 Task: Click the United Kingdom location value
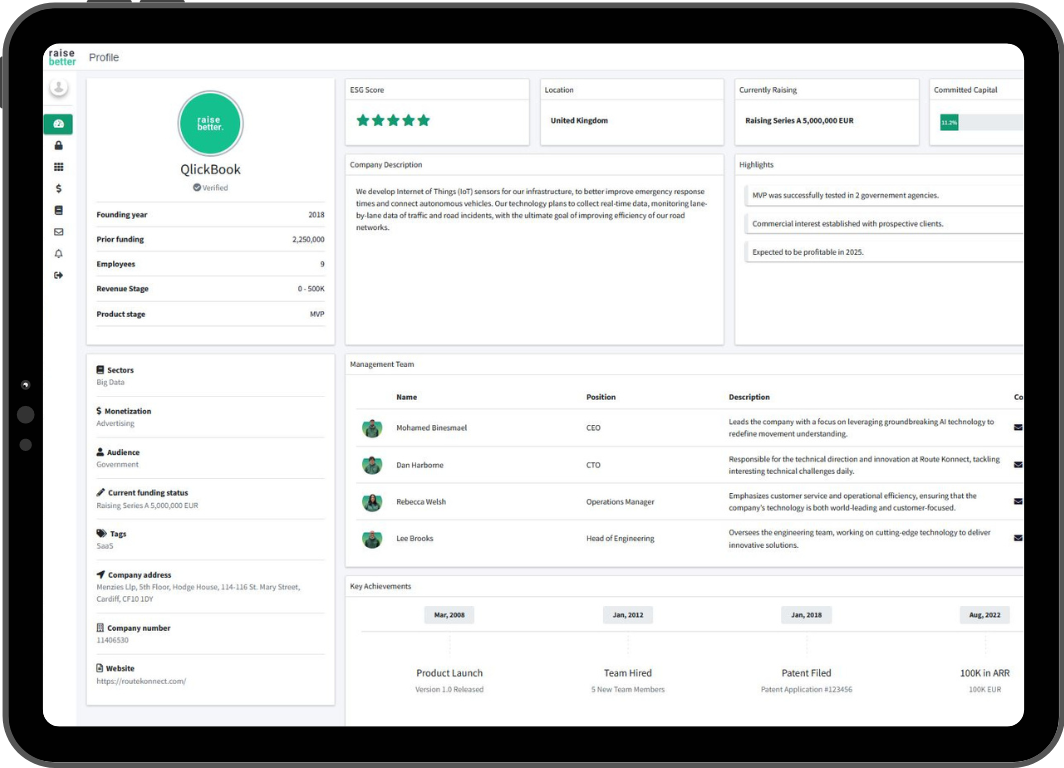pyautogui.click(x=579, y=121)
